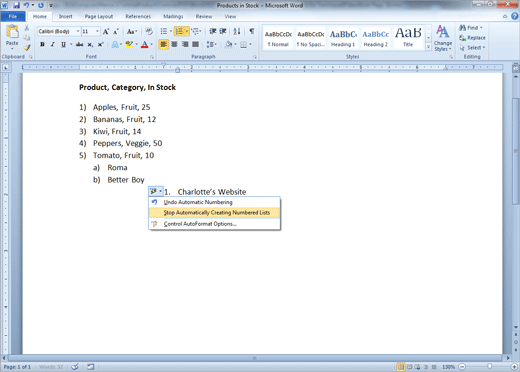The image size is (520, 372).
Task: Open the font size dropdown
Action: coord(97,31)
